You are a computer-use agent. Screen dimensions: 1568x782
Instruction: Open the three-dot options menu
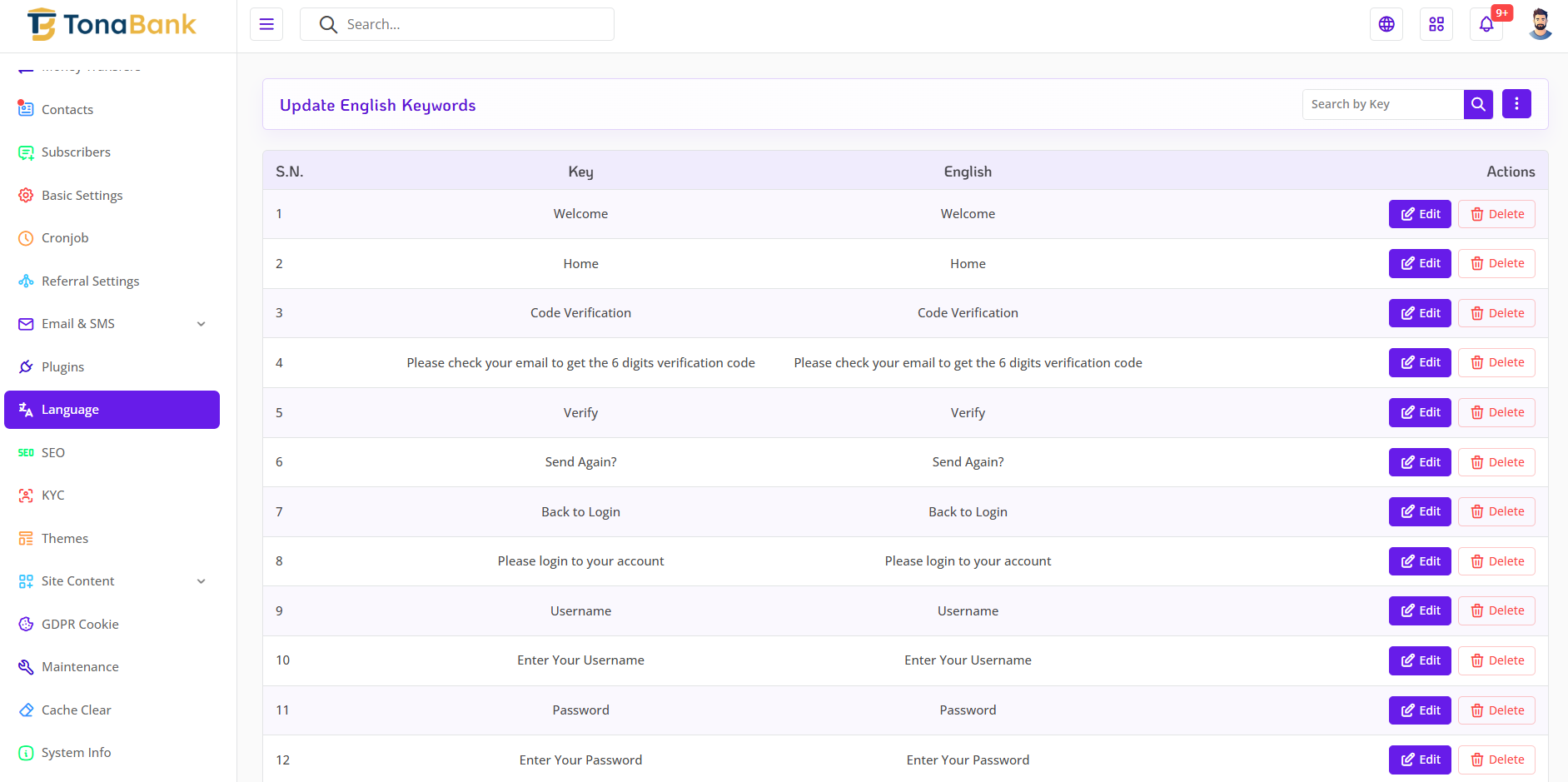1516,104
